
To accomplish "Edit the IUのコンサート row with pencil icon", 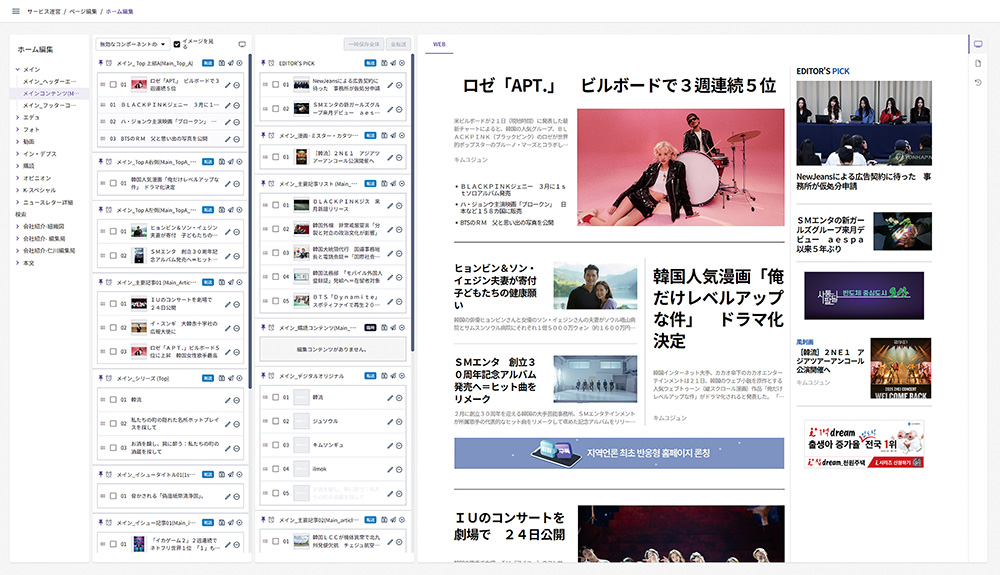I will click(x=228, y=304).
